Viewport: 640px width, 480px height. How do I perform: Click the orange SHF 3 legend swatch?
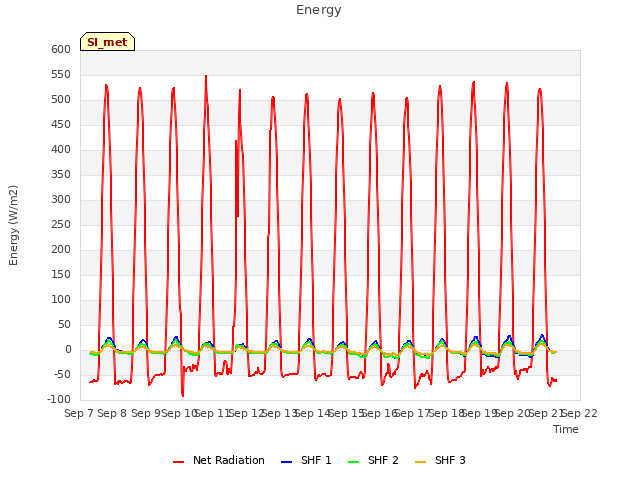[420, 462]
